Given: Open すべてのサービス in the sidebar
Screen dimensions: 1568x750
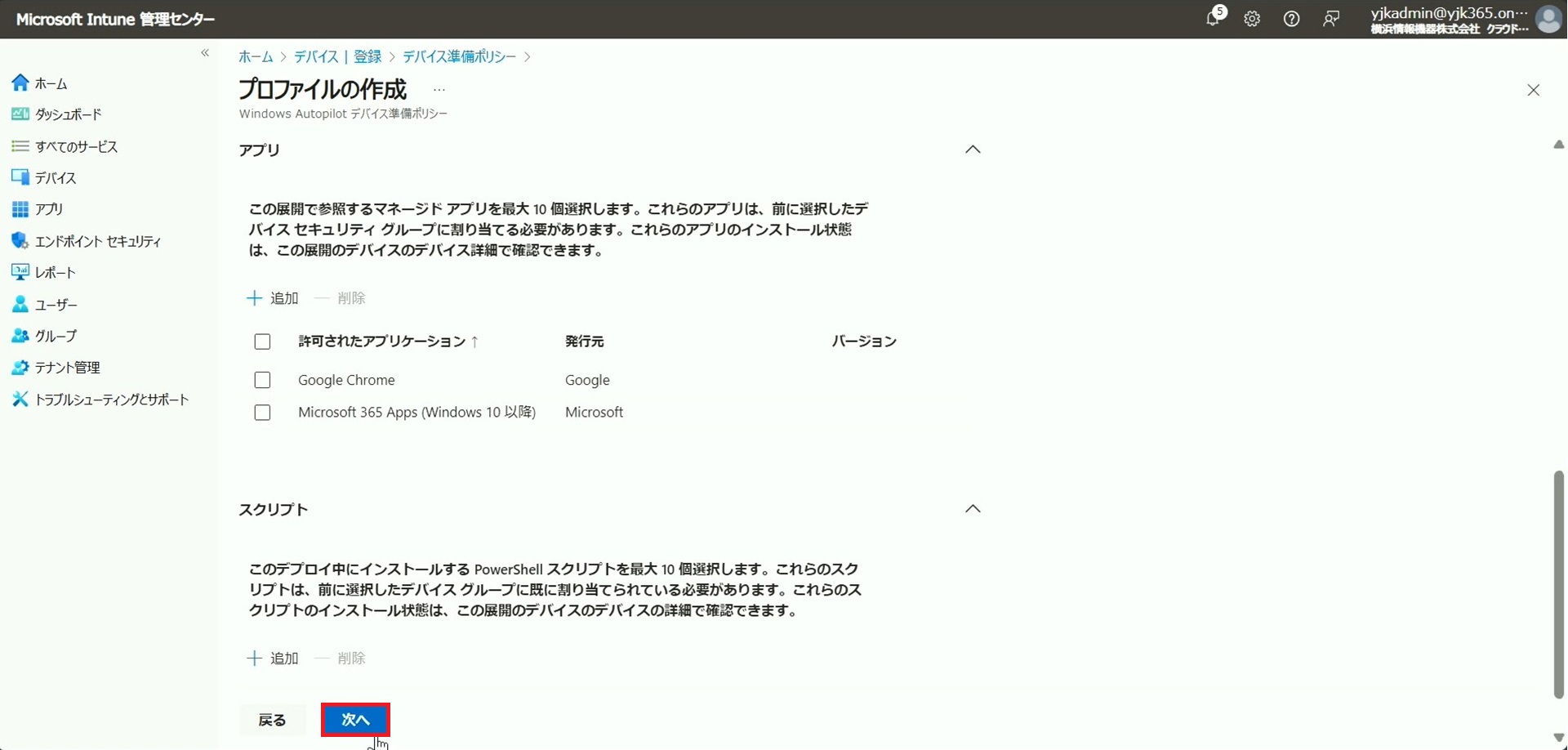Looking at the screenshot, I should point(76,146).
